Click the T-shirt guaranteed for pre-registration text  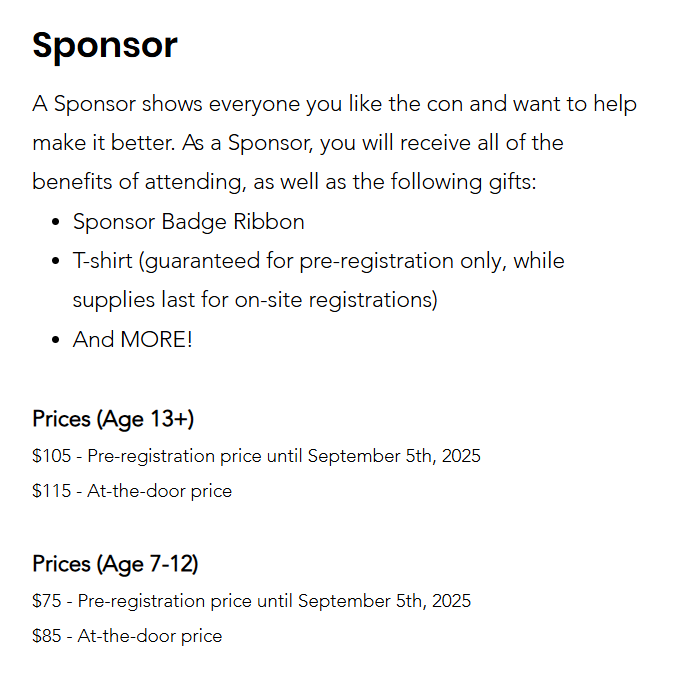318,262
